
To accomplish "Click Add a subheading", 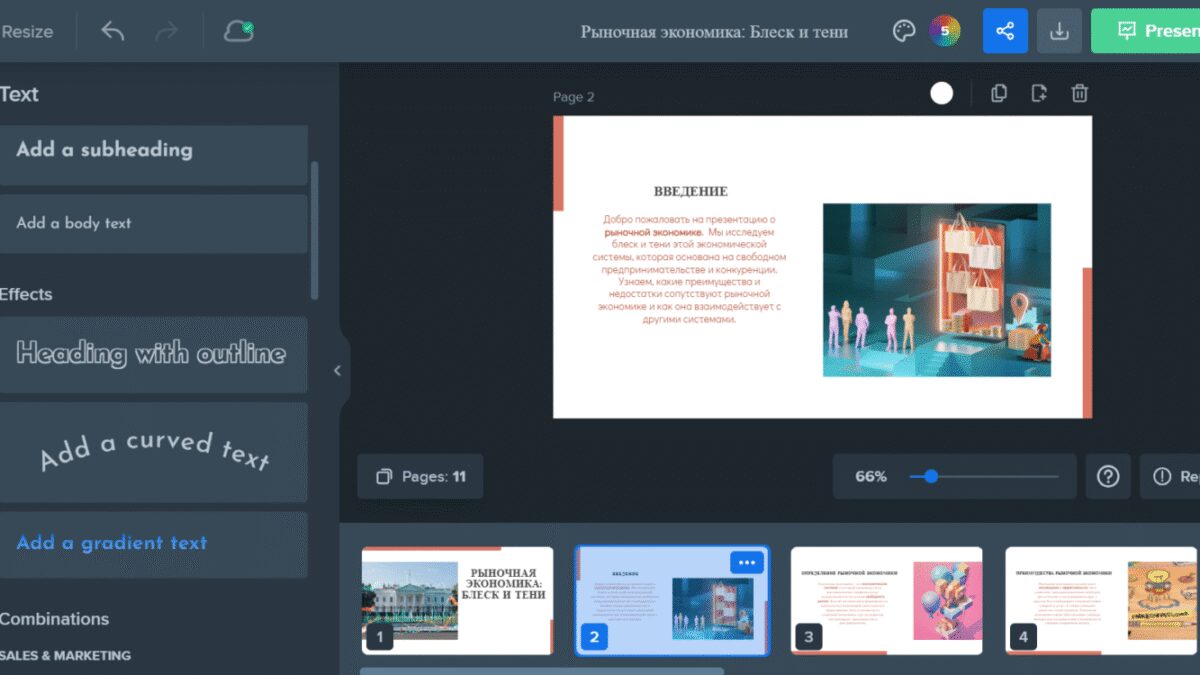I will tap(154, 155).
